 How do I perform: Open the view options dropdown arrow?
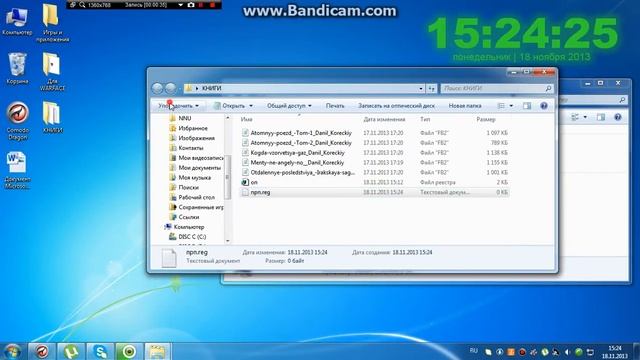(511, 106)
